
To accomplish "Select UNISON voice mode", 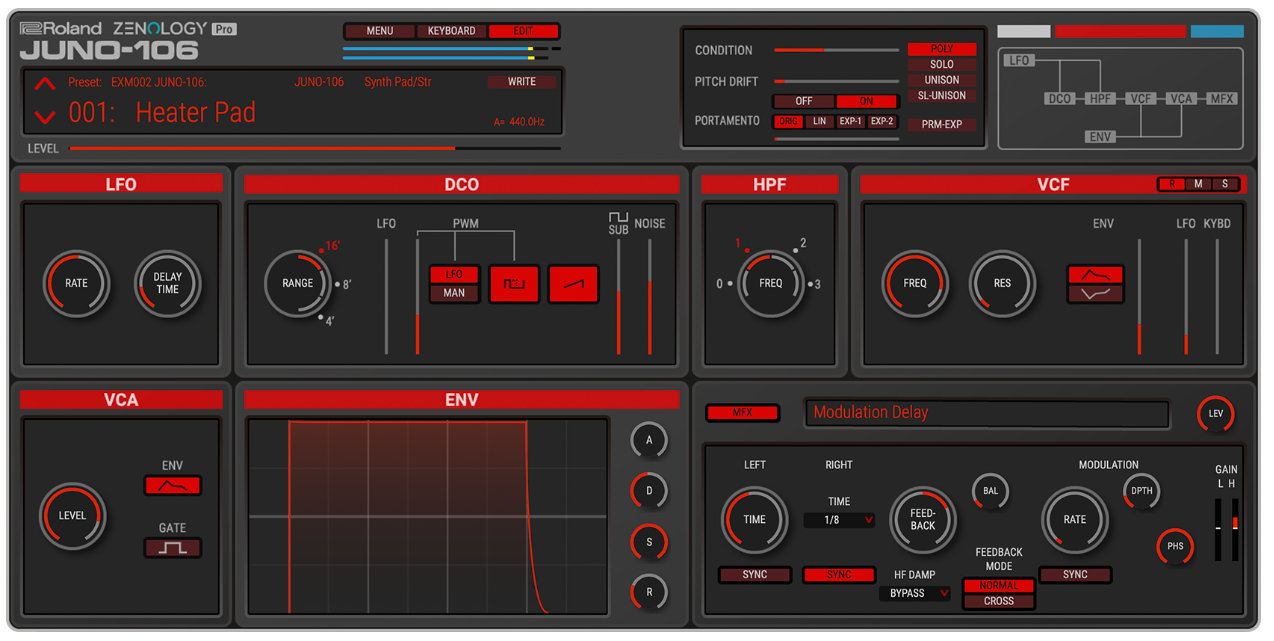I will tap(942, 81).
